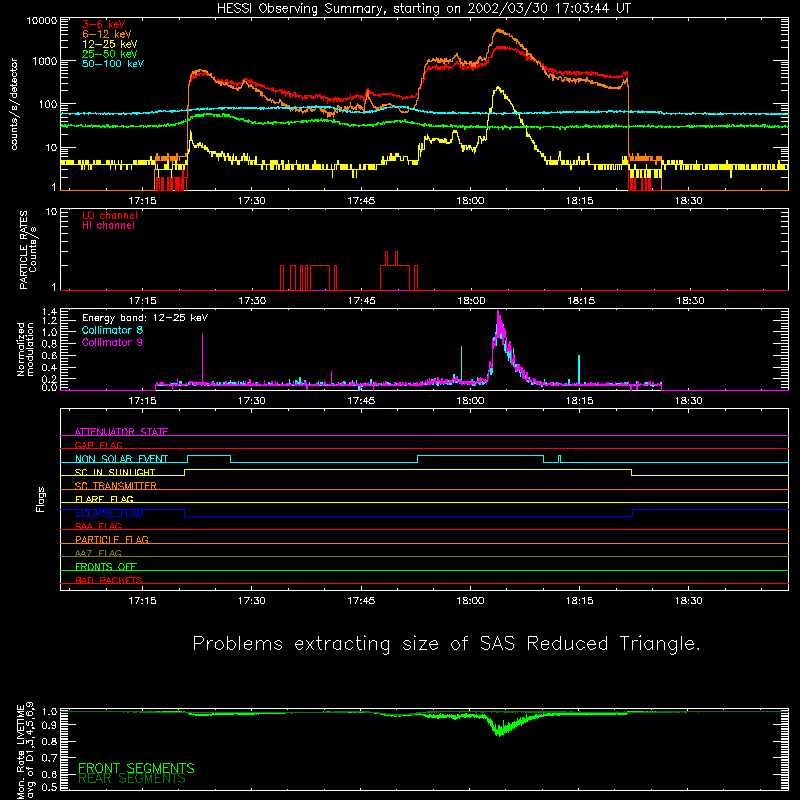Select the SC TRANSMITTER flag label
800x800 pixels.
coord(116,486)
